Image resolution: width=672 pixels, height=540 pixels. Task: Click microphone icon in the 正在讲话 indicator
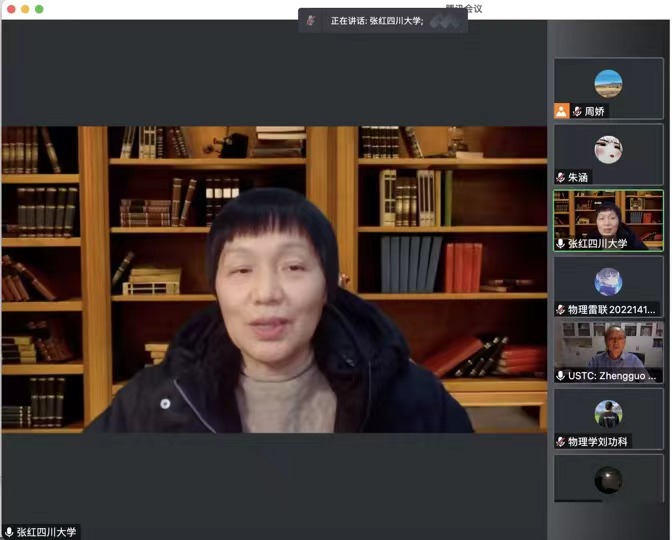tap(313, 20)
